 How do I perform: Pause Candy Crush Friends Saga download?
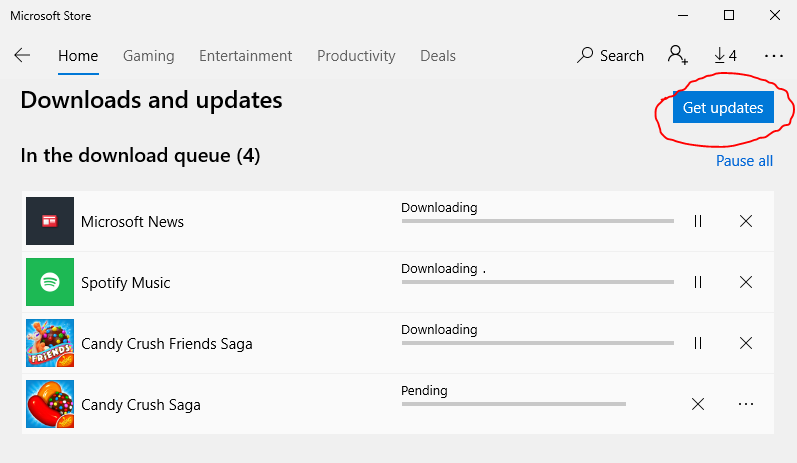click(698, 343)
